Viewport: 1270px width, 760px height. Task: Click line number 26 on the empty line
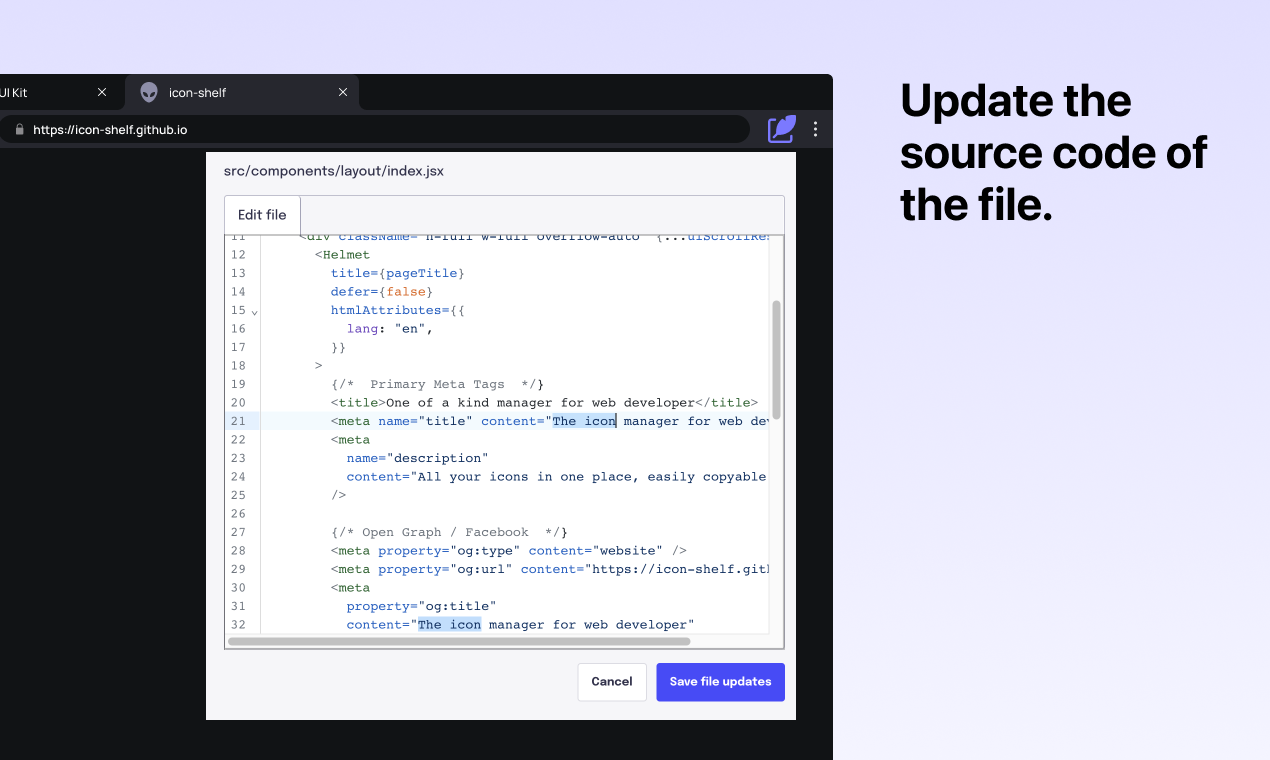(238, 514)
